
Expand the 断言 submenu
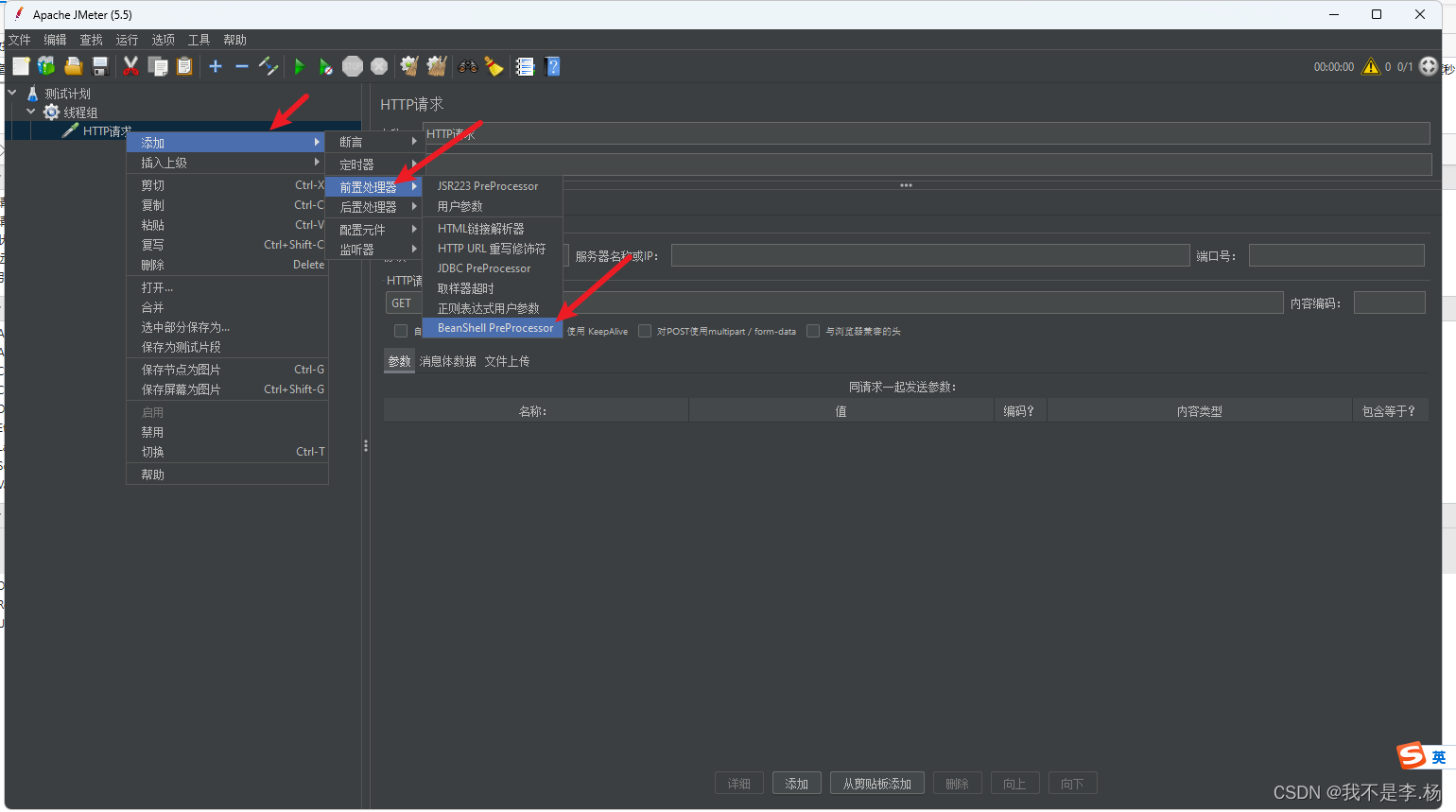pyautogui.click(x=374, y=142)
